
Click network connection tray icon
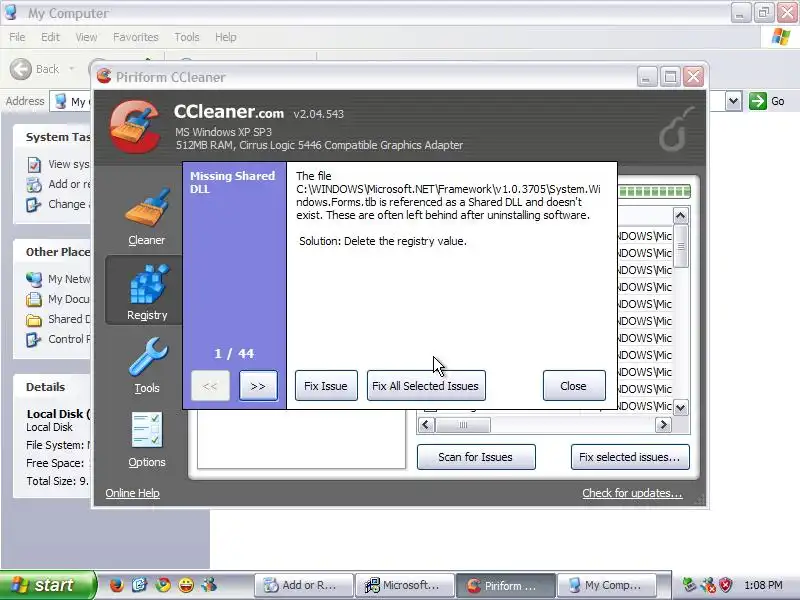click(689, 585)
